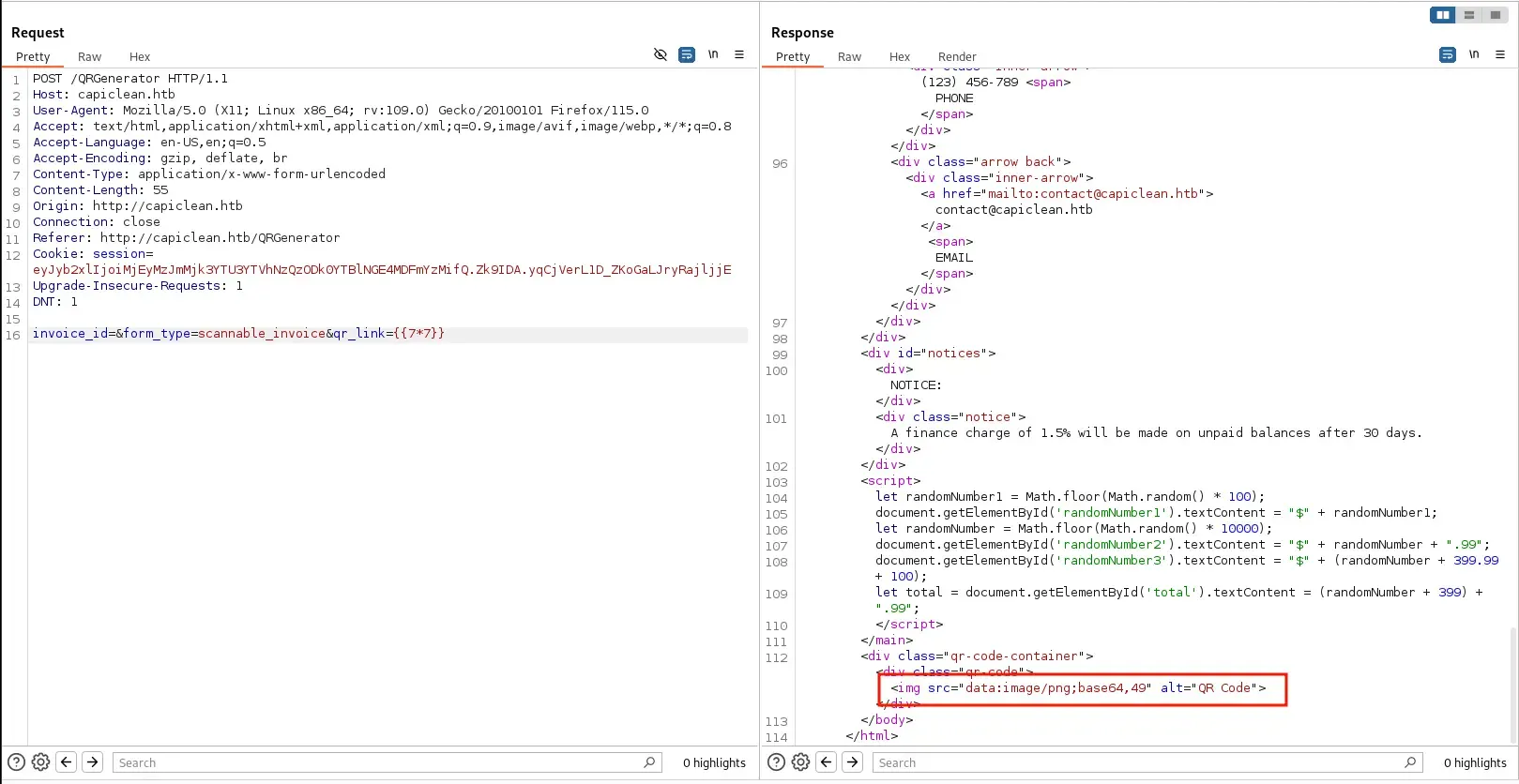This screenshot has width=1519, height=784.
Task: Click the Connection: close header
Action: coord(97,222)
